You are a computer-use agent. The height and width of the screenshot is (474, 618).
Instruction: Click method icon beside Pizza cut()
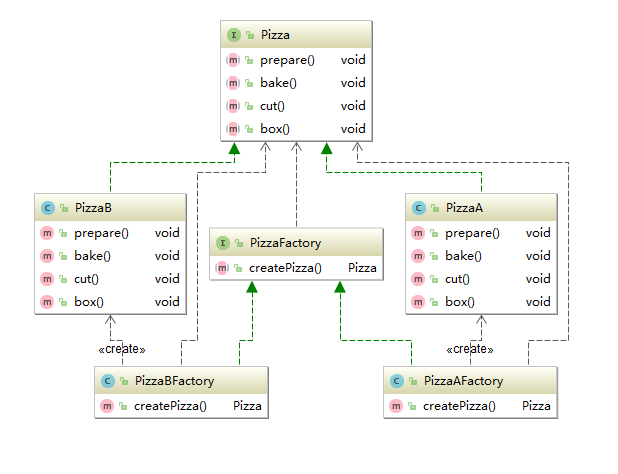click(233, 106)
